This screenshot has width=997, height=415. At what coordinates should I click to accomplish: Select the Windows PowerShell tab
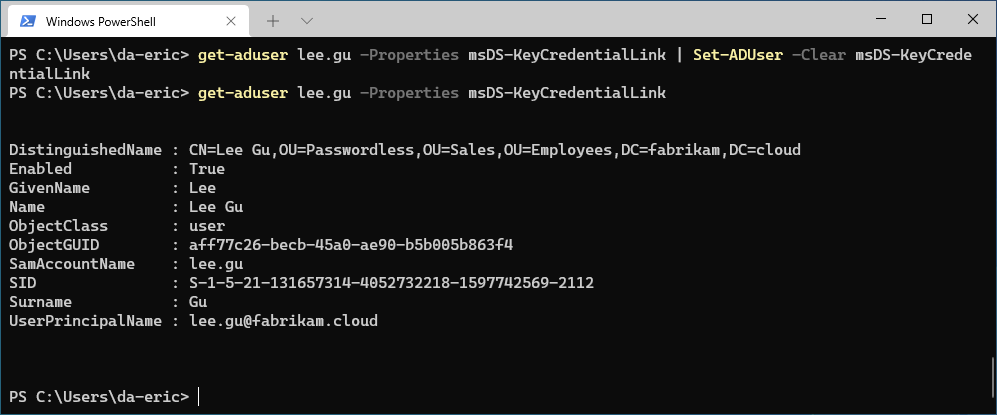point(110,20)
